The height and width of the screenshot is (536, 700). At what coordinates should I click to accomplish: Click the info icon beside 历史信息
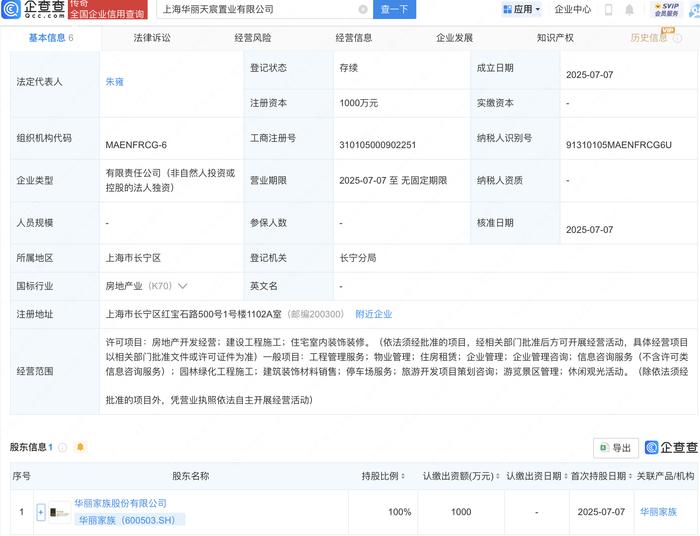pos(677,38)
